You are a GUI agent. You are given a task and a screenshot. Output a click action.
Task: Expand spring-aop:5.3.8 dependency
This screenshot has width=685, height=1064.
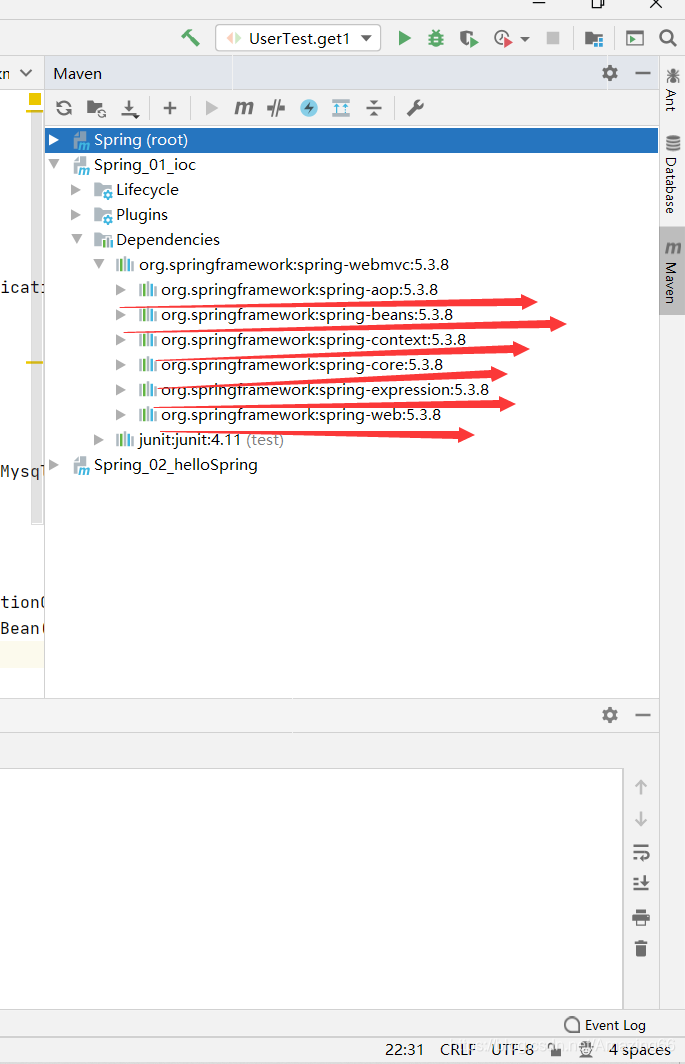pyautogui.click(x=121, y=289)
